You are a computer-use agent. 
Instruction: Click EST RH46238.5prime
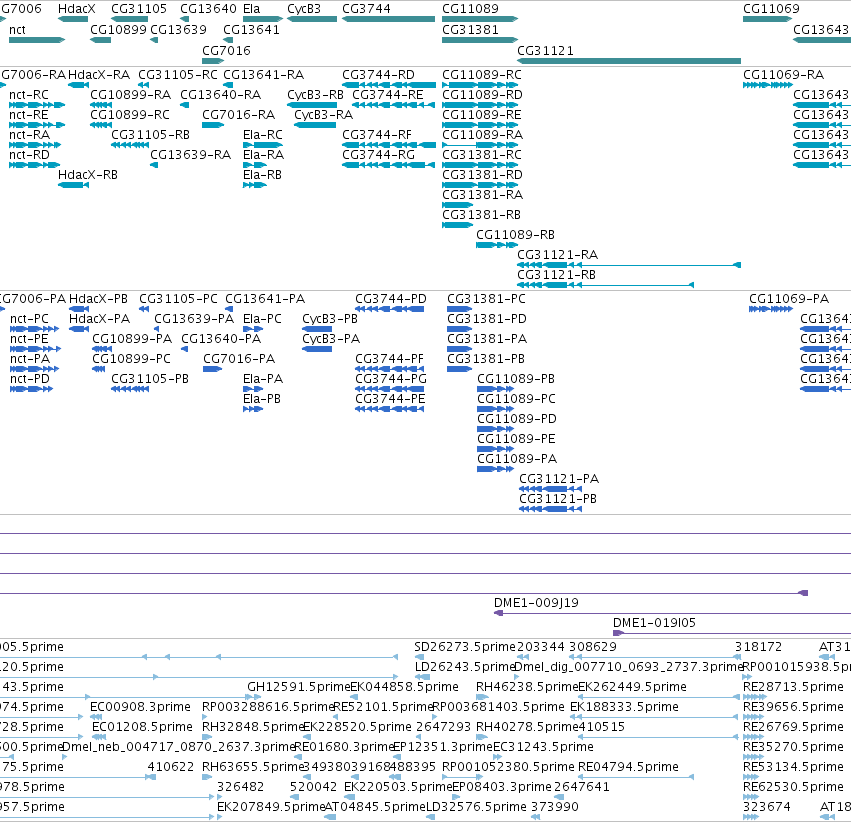pyautogui.click(x=526, y=687)
